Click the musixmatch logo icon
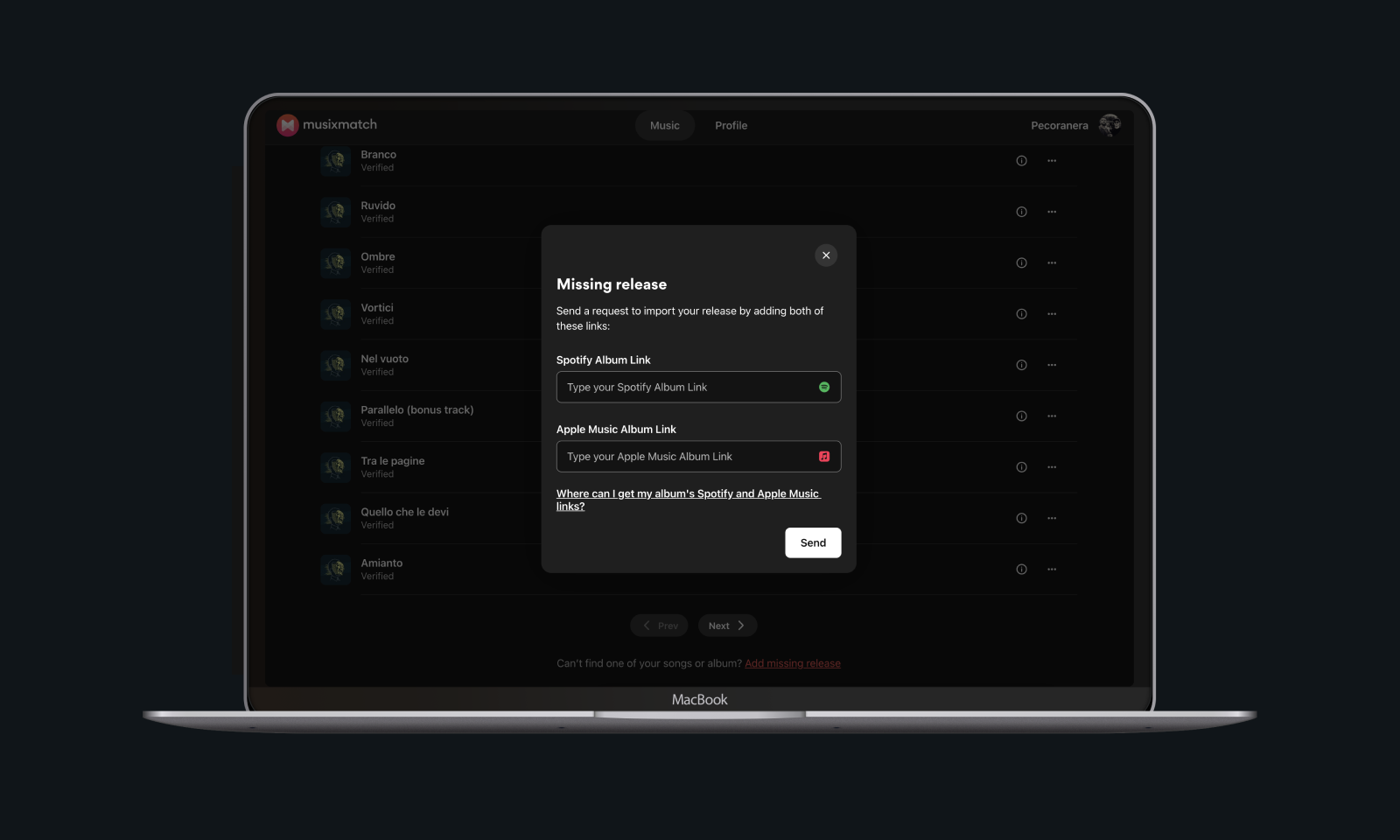 tap(288, 125)
